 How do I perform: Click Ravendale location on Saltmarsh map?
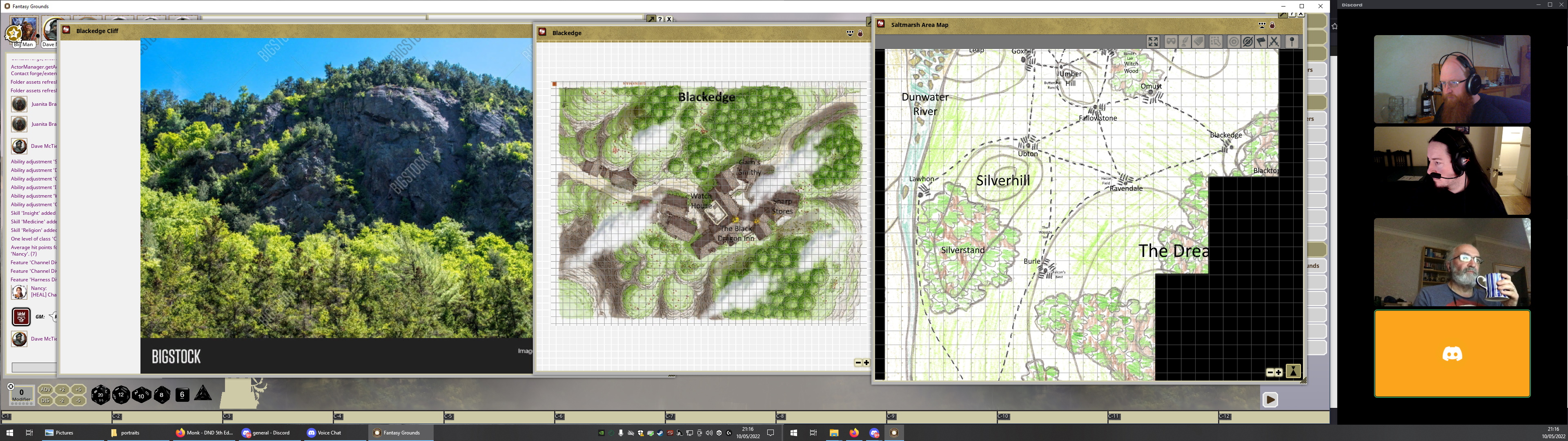pyautogui.click(x=1125, y=188)
